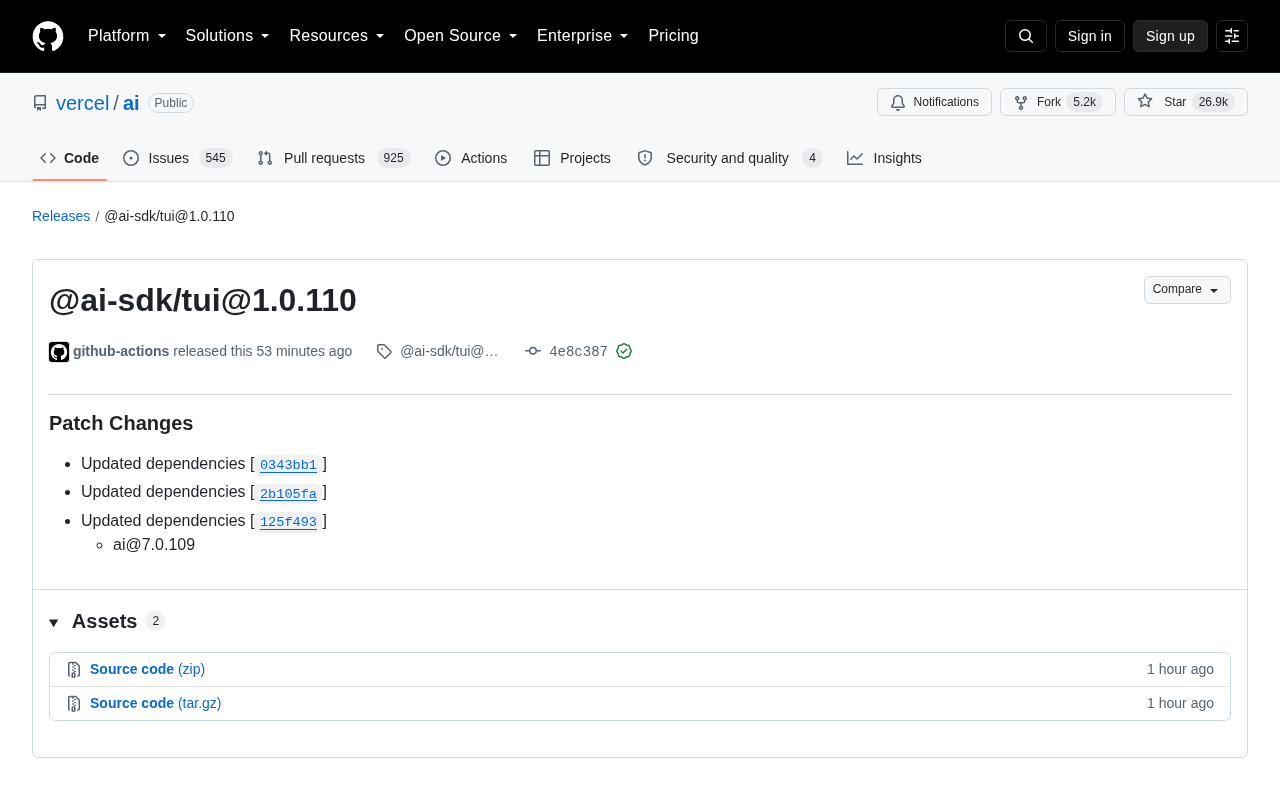Click the '53 minutes ago' release time
This screenshot has height=800, width=1280.
[304, 351]
